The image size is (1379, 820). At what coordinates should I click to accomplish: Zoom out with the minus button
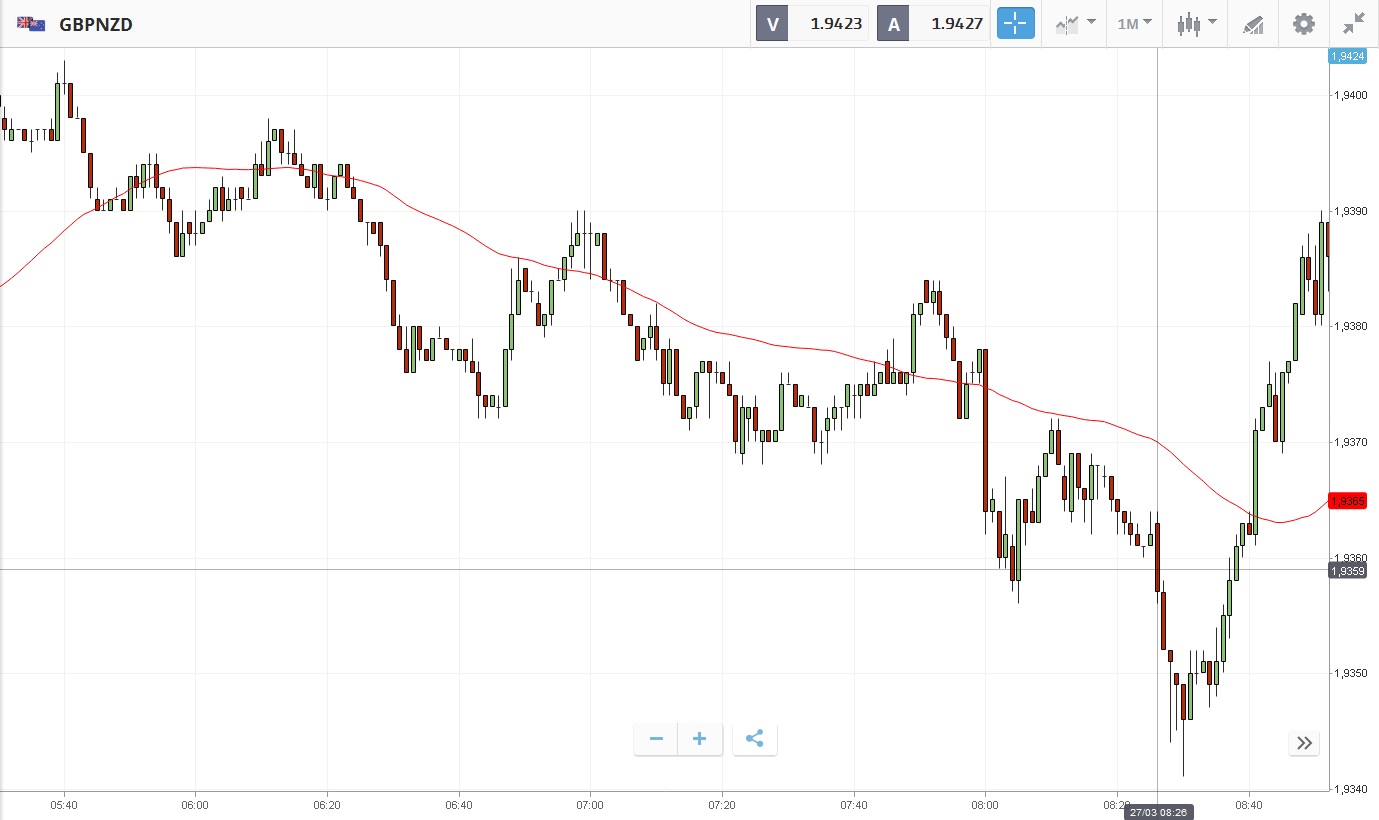(657, 739)
